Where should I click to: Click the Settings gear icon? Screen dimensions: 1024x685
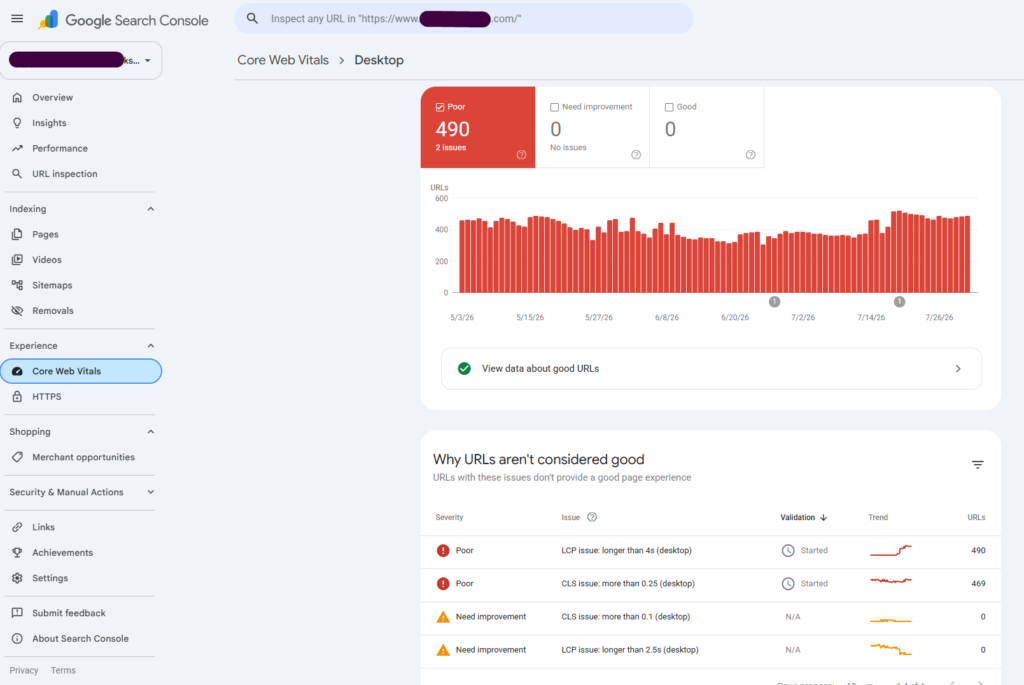[x=17, y=578]
